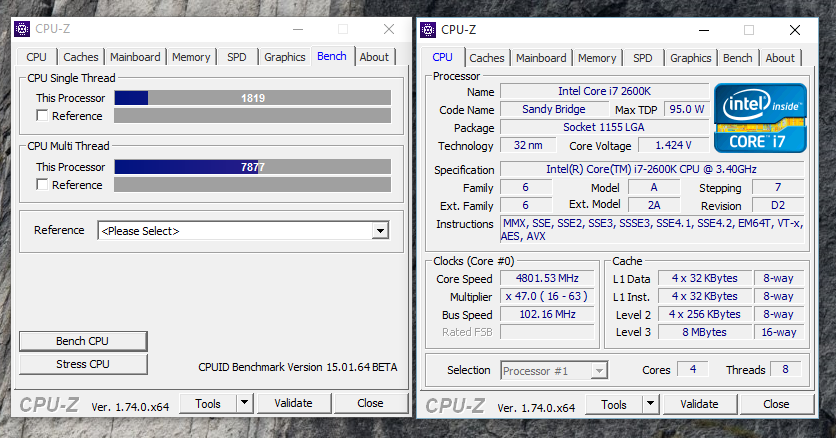Click L1 Inst. value 4 x 32 KBytes
836x438 pixels.
point(704,296)
